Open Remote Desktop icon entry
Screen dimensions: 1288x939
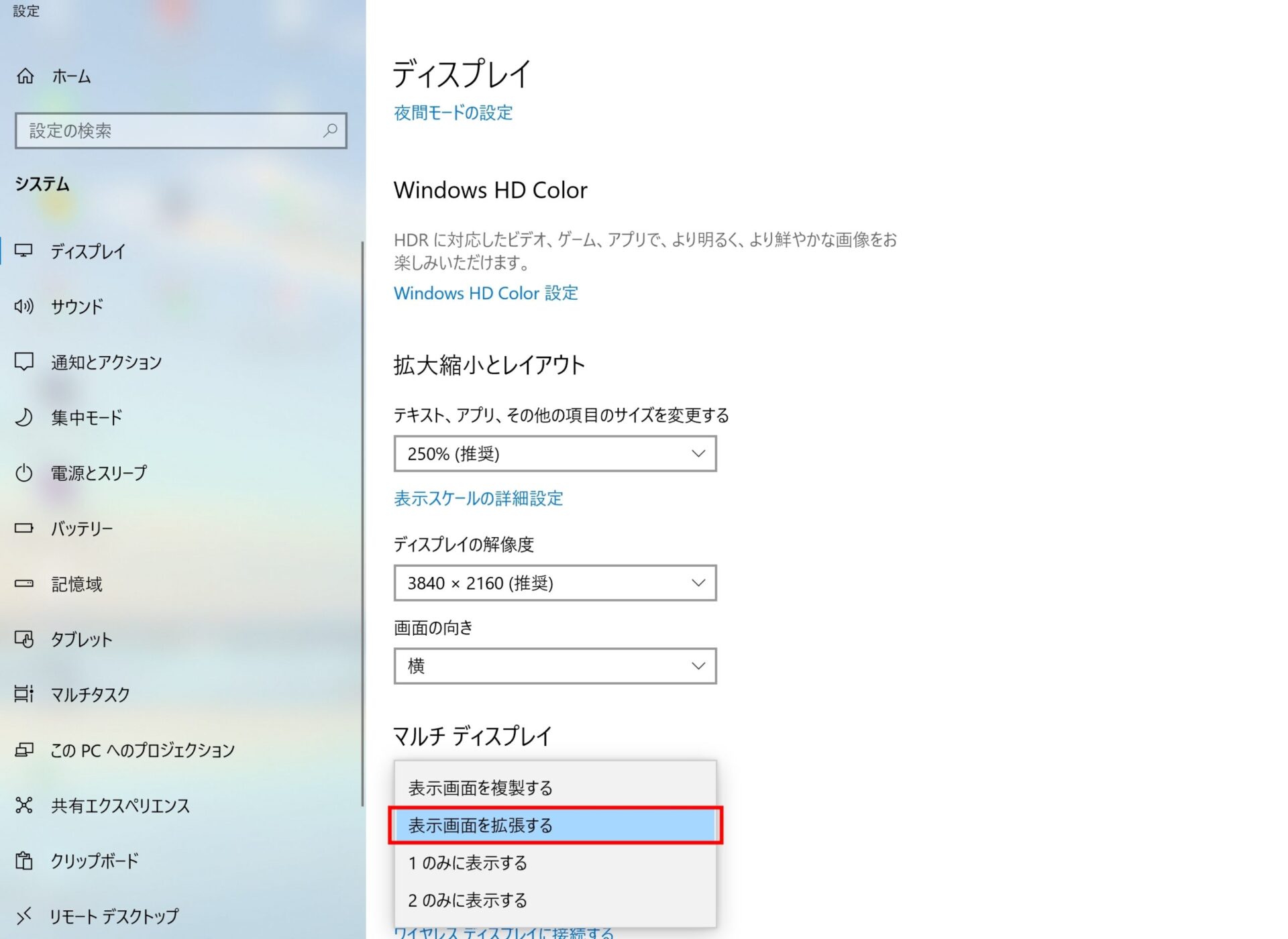[24, 916]
